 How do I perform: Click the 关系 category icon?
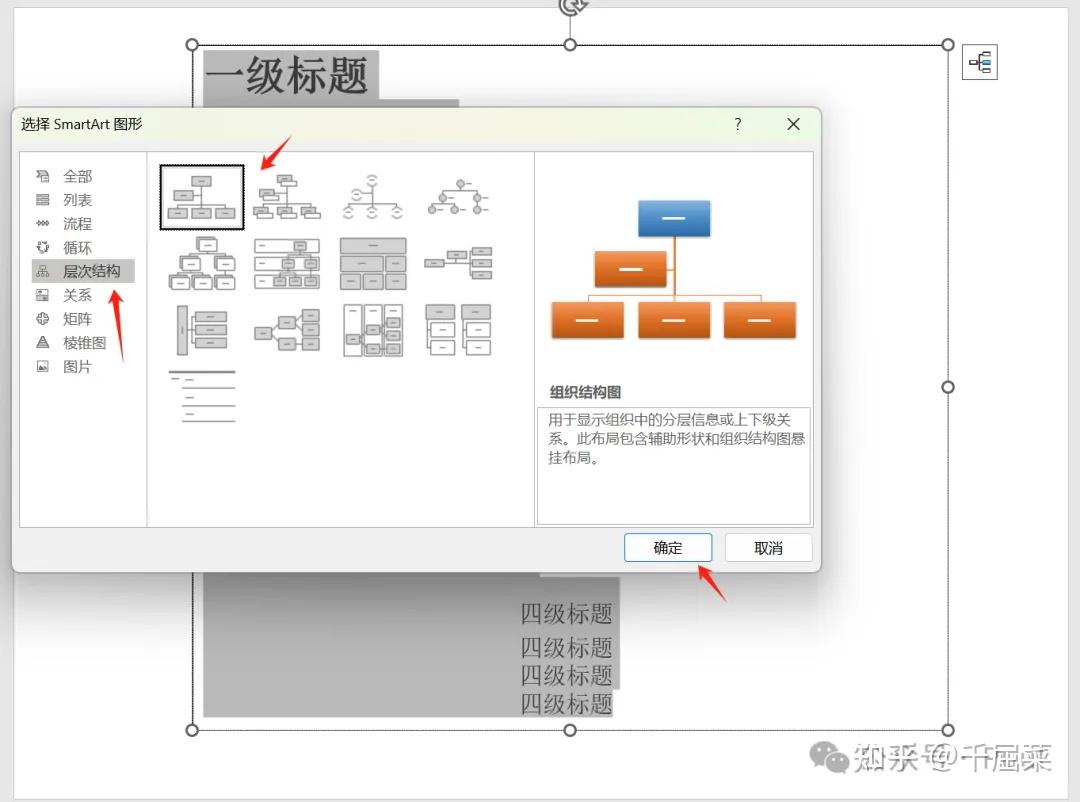click(44, 295)
